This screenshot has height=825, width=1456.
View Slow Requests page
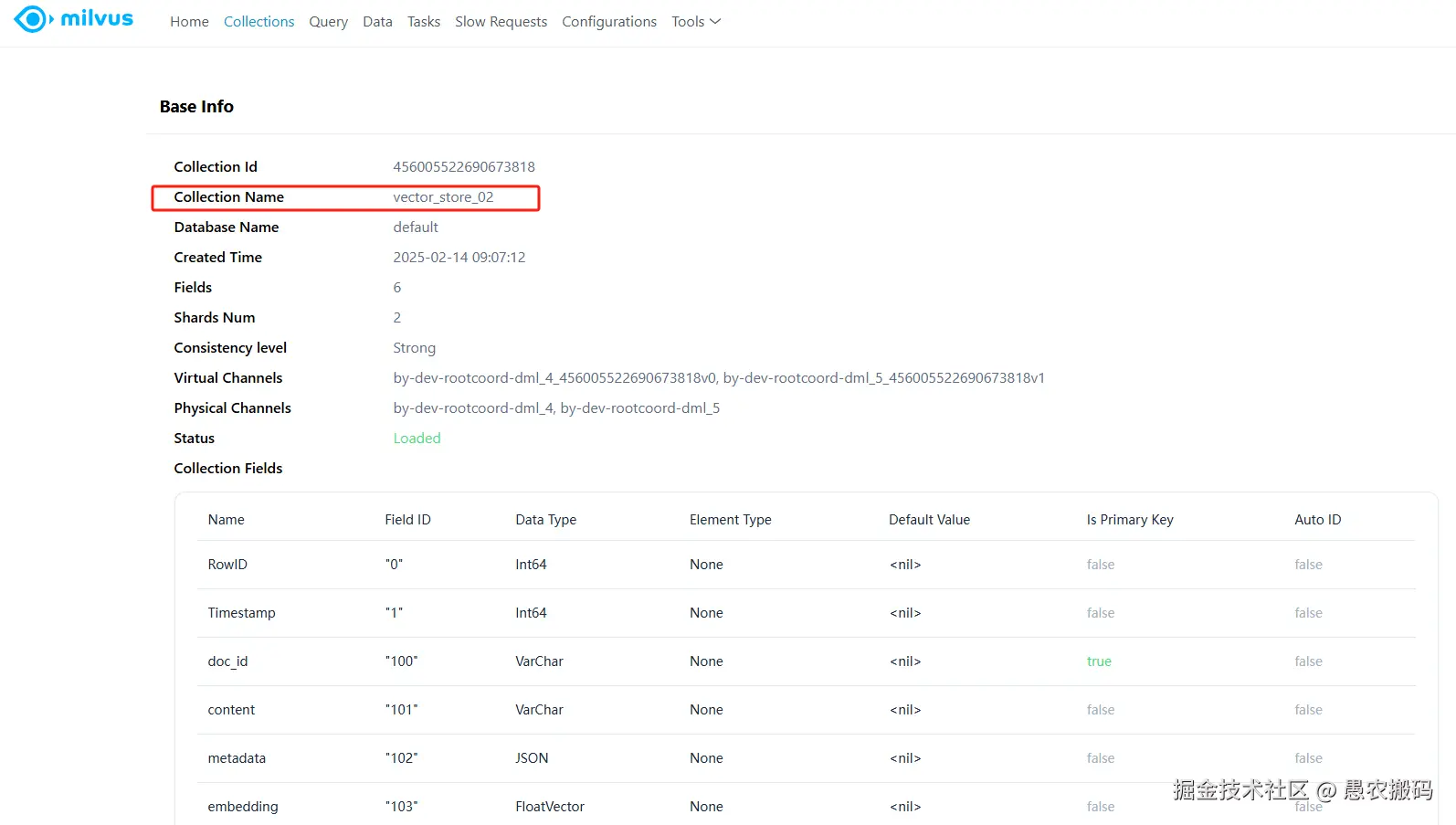(501, 21)
